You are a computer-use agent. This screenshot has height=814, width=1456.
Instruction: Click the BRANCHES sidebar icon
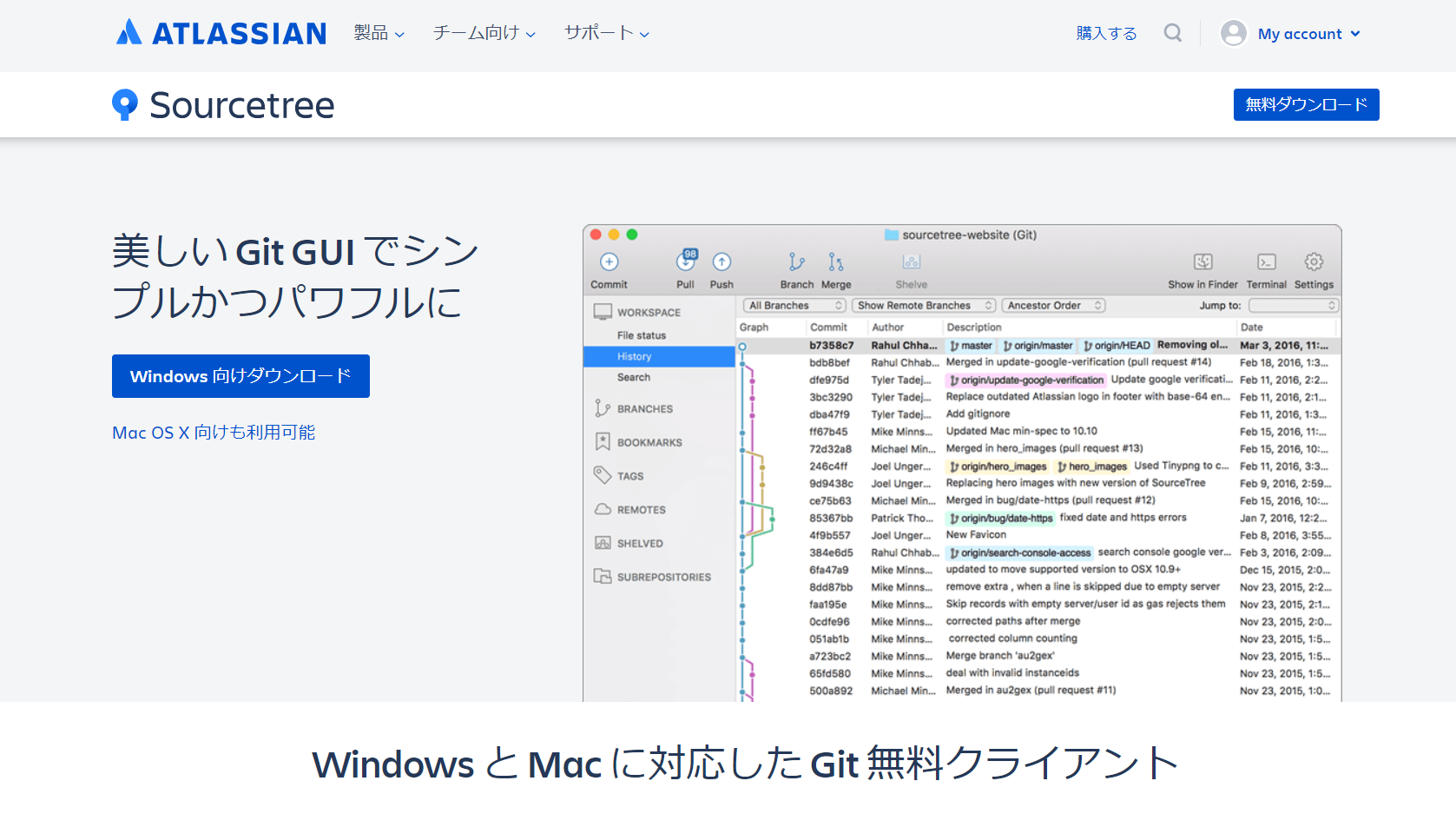603,408
